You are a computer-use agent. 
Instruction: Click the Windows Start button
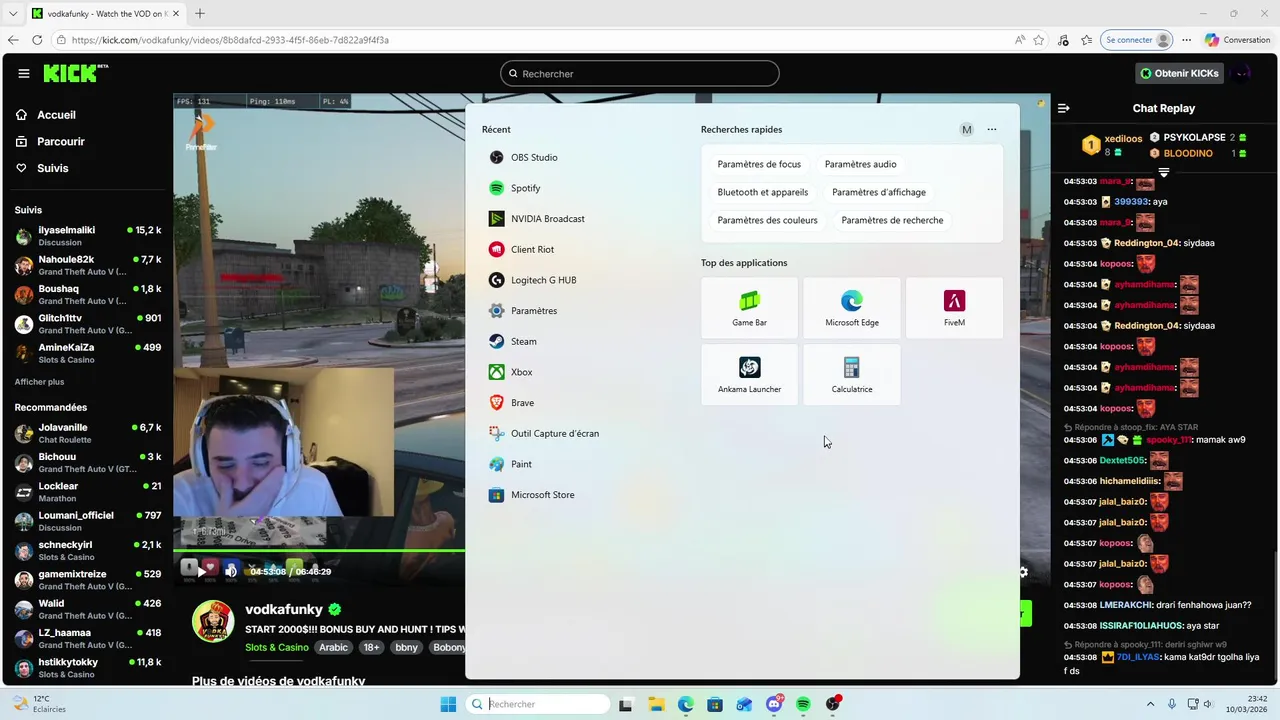click(448, 704)
